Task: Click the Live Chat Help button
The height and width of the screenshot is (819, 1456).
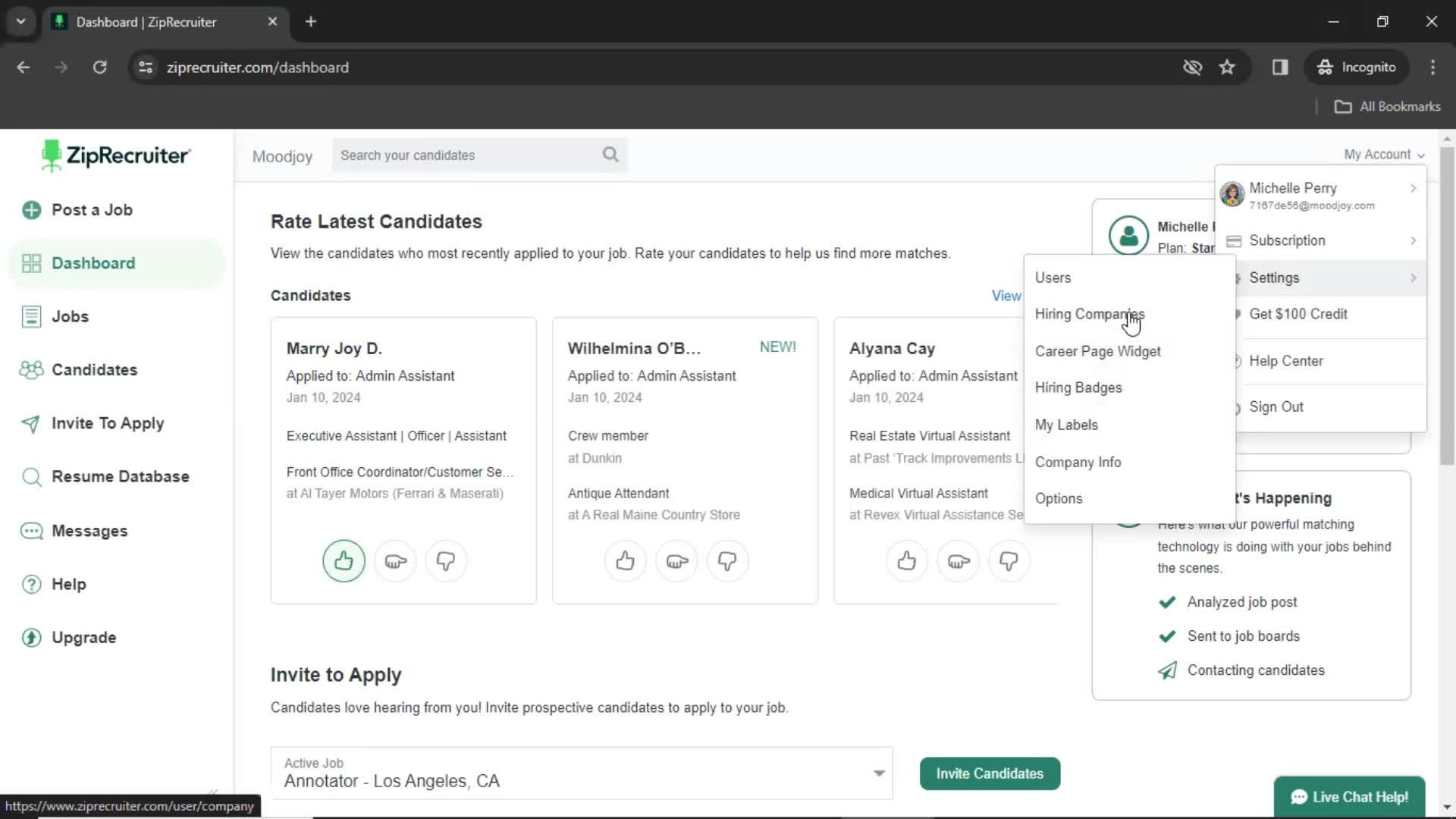Action: [1350, 797]
